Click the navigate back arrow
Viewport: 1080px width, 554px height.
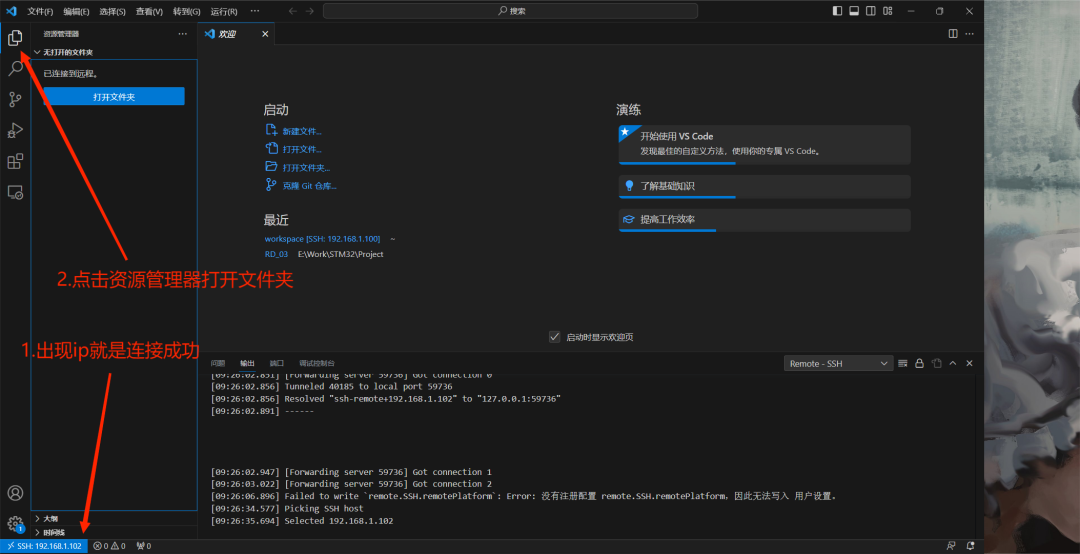[293, 11]
